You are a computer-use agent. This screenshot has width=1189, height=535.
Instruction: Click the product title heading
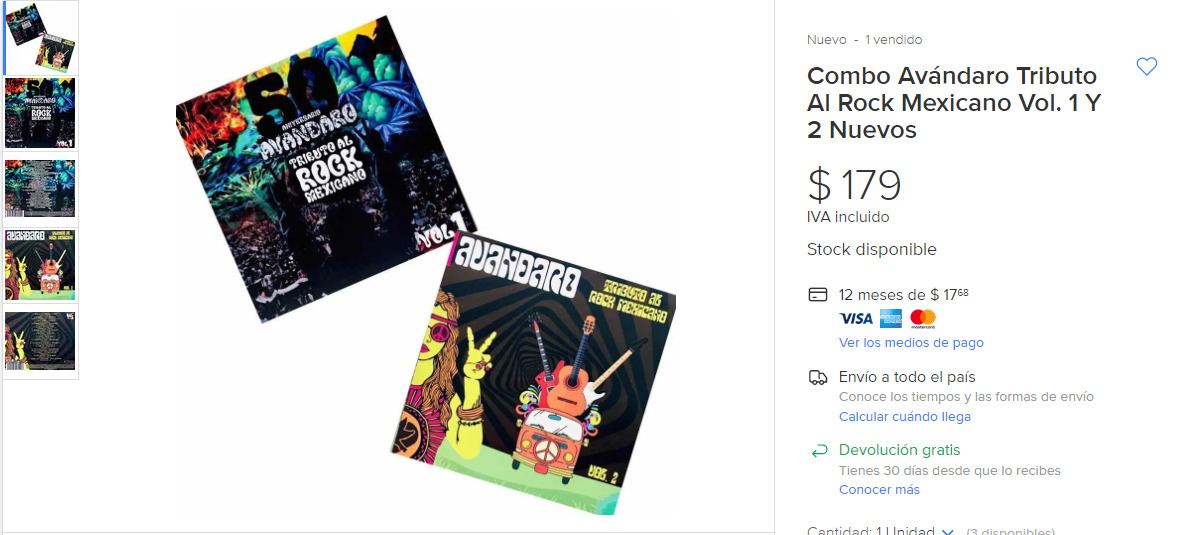tap(953, 102)
